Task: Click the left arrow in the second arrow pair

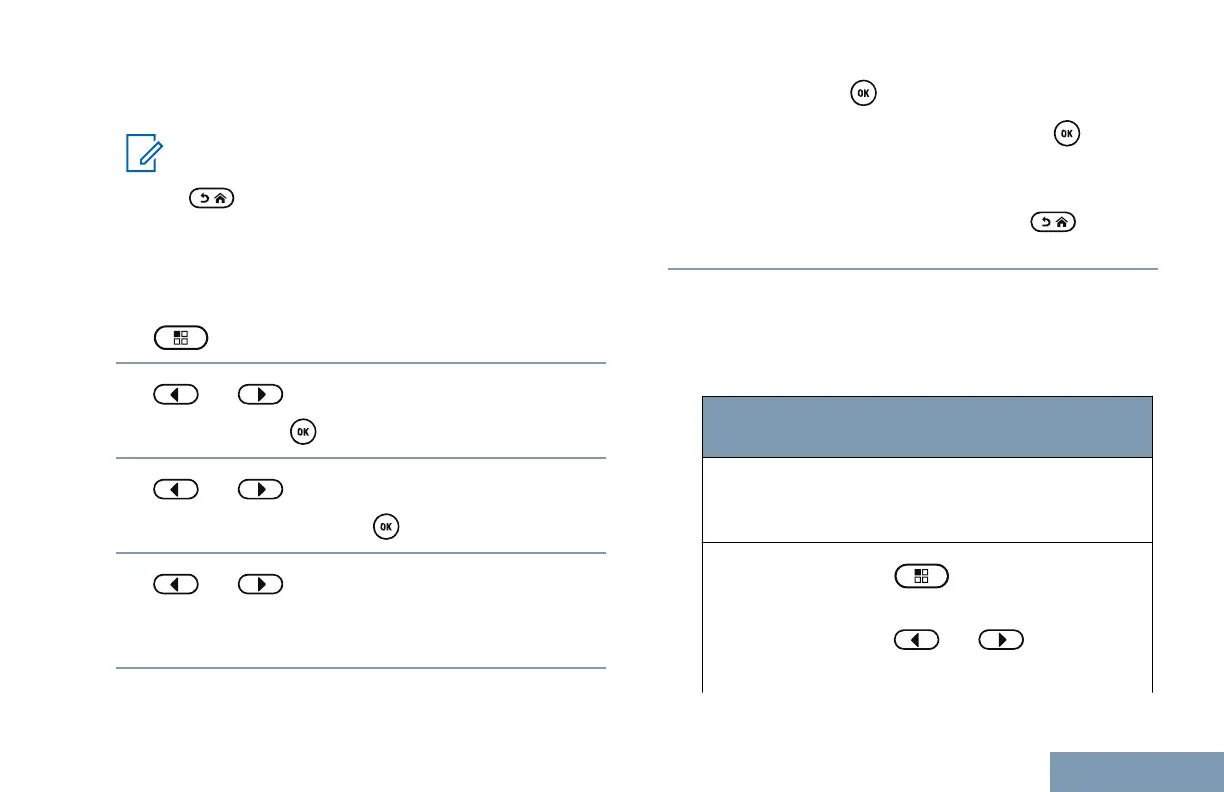Action: coord(175,490)
